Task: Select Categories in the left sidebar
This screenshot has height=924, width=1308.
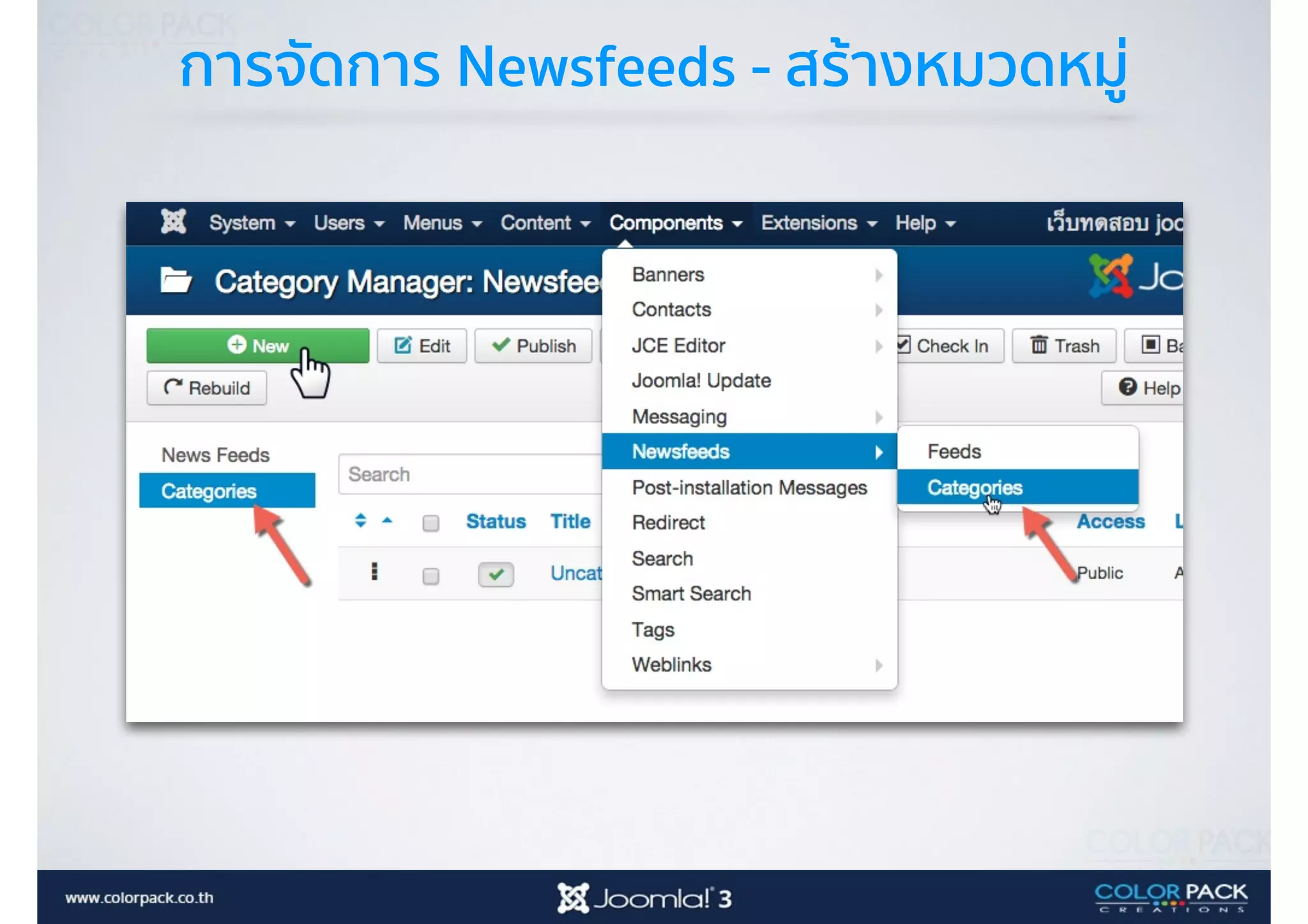Action: tap(227, 490)
